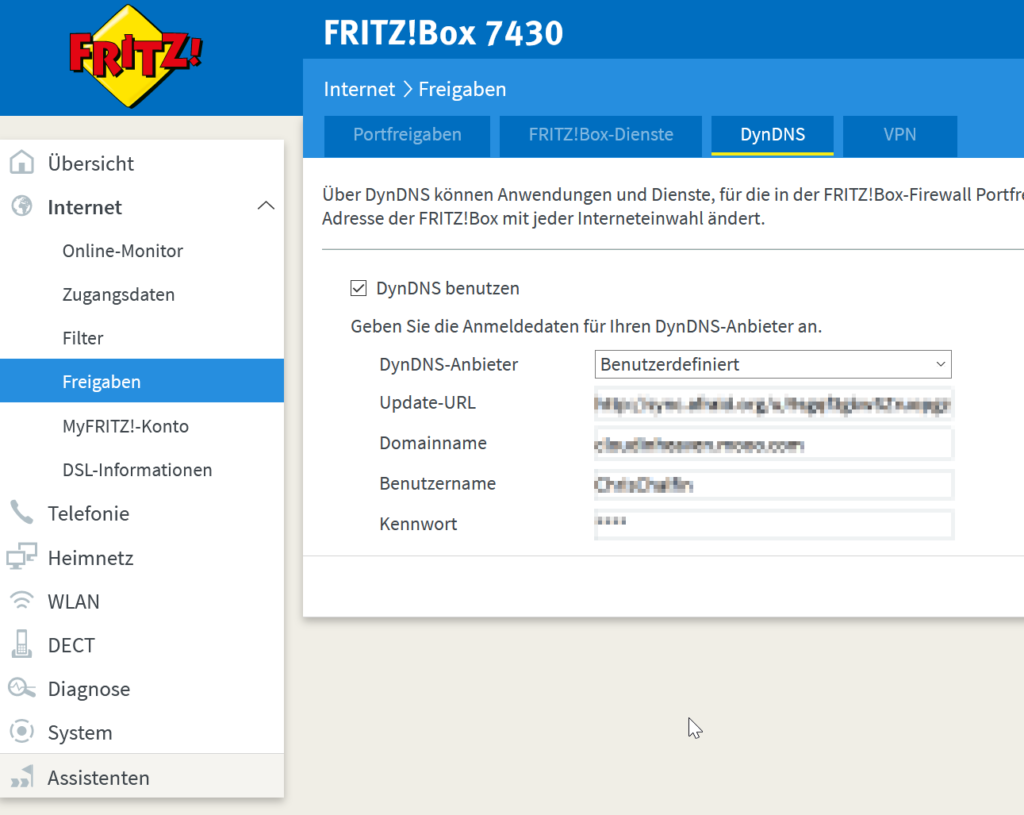
Task: Open Online-Monitor in the sidebar
Action: pos(122,251)
